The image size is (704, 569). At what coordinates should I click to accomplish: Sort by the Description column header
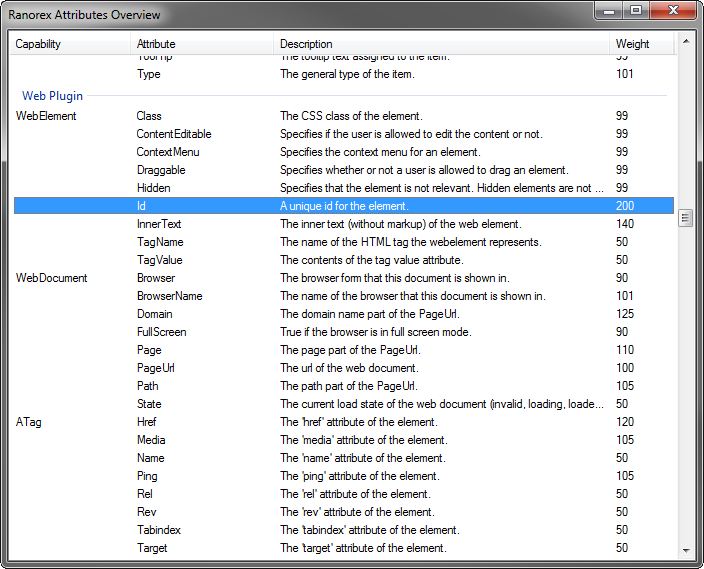[441, 44]
